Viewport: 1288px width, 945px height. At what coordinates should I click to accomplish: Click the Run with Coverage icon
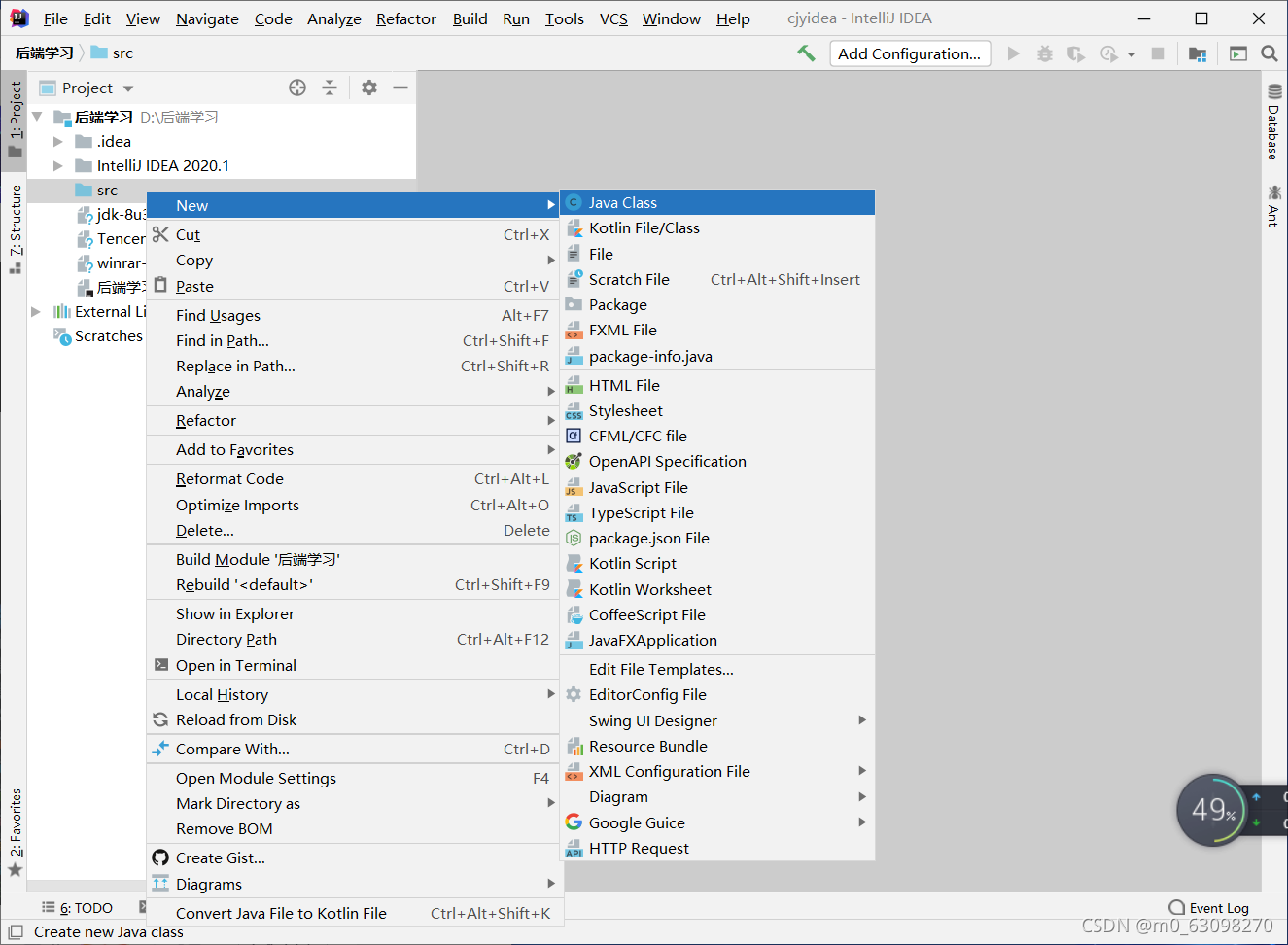[1075, 53]
